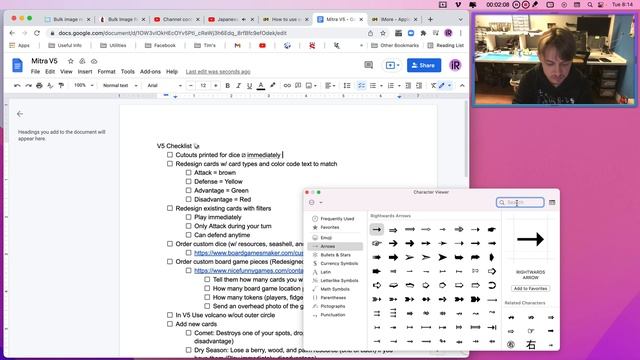Click the Print icon in Docs toolbar
Viewport: 640px width, 360px height.
click(39, 86)
